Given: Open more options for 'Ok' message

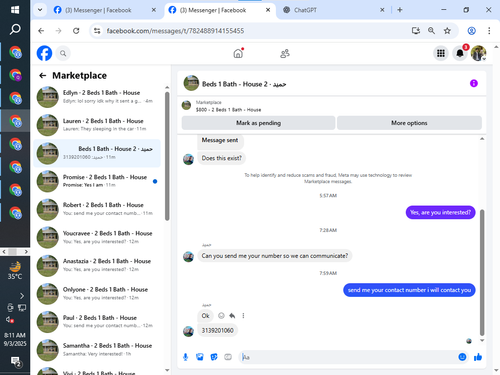Looking at the screenshot, I should point(243,316).
